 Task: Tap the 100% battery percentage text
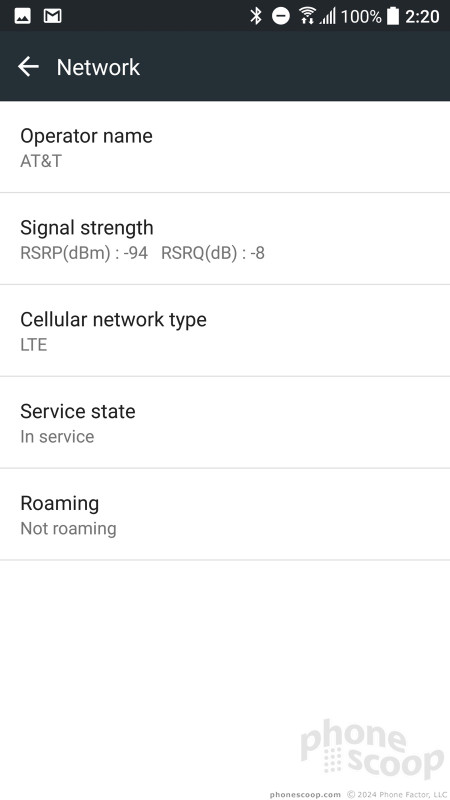pos(361,16)
